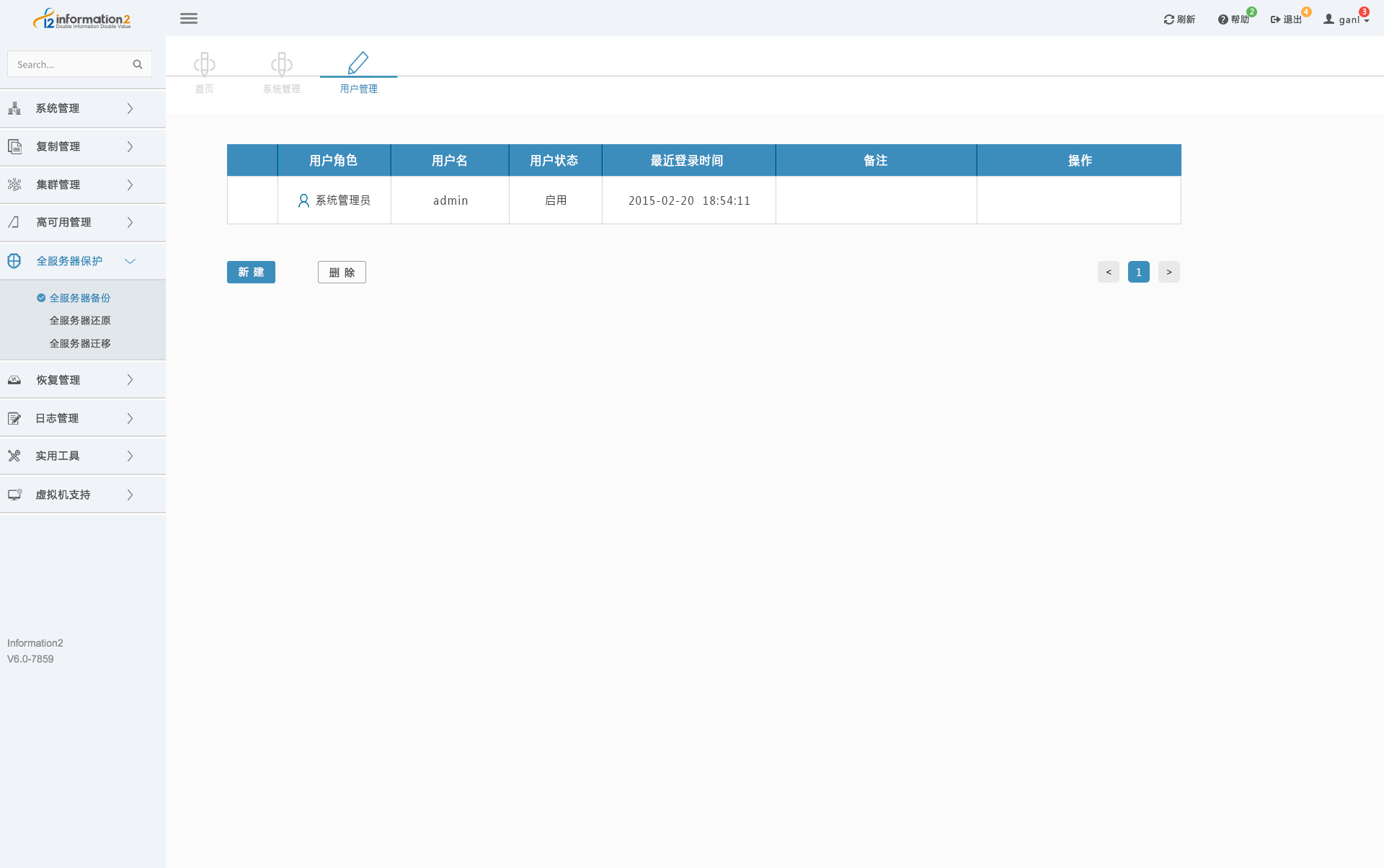Click the Search input field

[x=68, y=64]
